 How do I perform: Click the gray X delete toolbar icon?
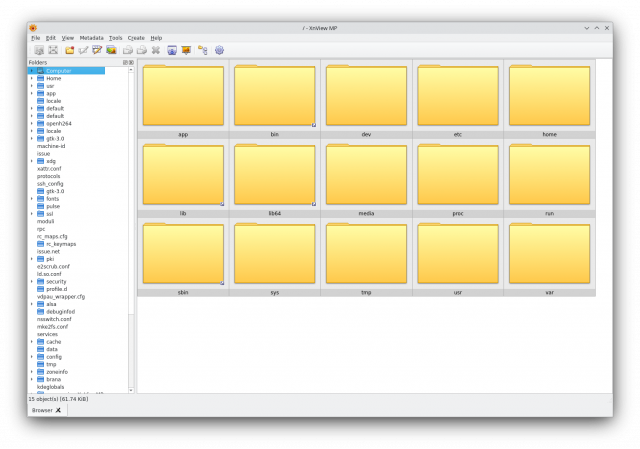pos(156,50)
